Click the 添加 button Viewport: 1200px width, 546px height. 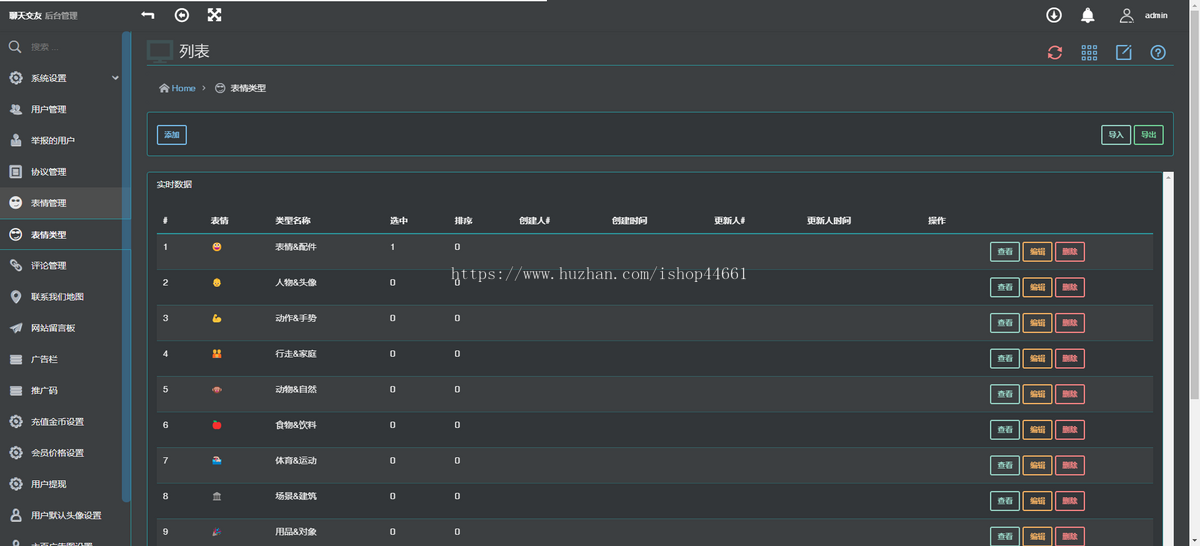[x=172, y=135]
